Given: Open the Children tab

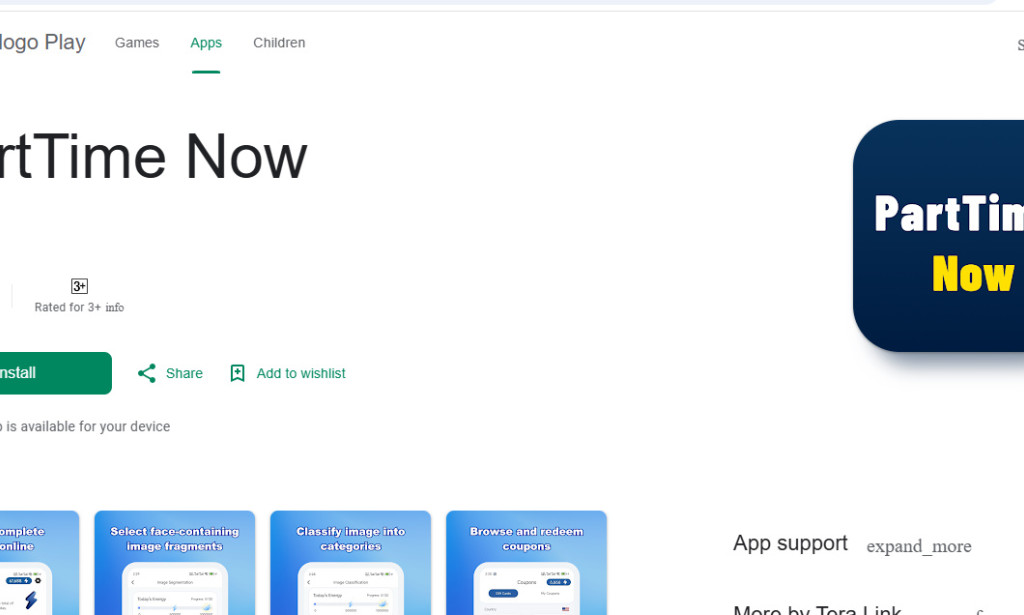Looking at the screenshot, I should pos(279,42).
